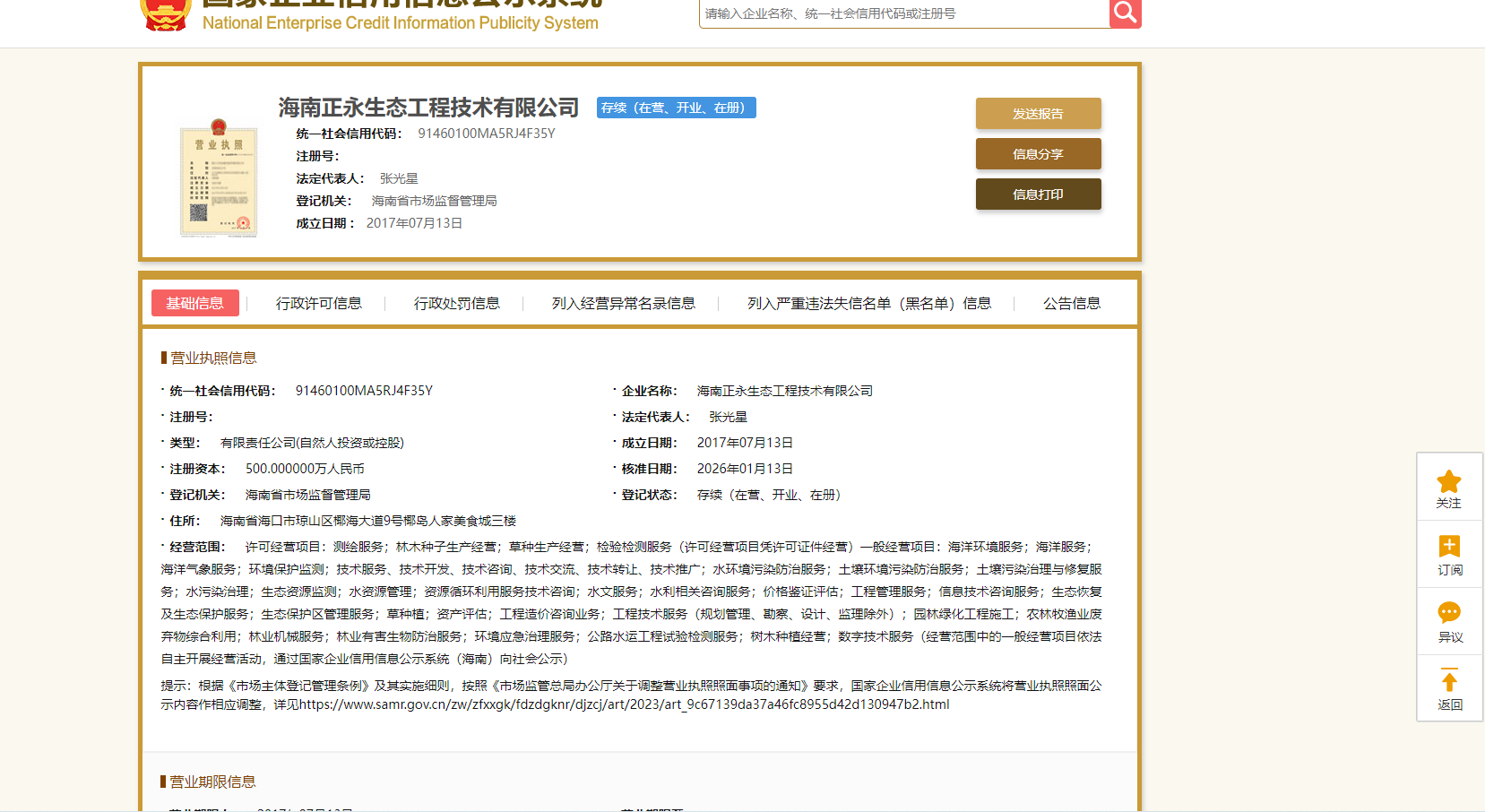Click the 返回 back-to-top arrow icon
The image size is (1485, 812).
click(x=1449, y=680)
